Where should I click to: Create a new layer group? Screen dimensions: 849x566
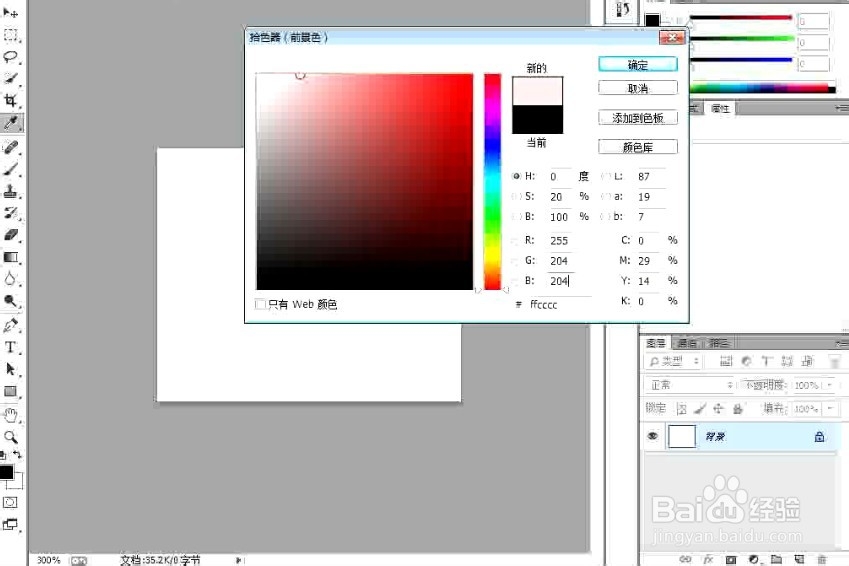click(x=776, y=559)
